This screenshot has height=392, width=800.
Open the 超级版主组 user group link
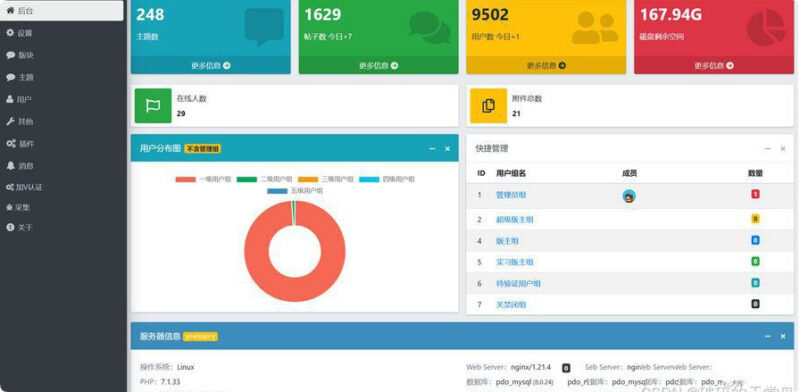click(x=515, y=219)
